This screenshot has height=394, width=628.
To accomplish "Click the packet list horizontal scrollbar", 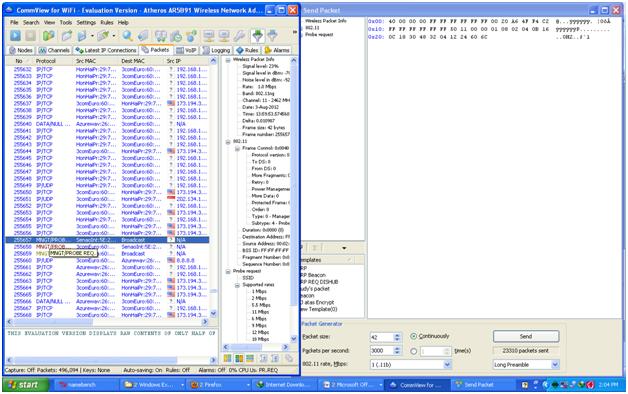I will [x=108, y=322].
